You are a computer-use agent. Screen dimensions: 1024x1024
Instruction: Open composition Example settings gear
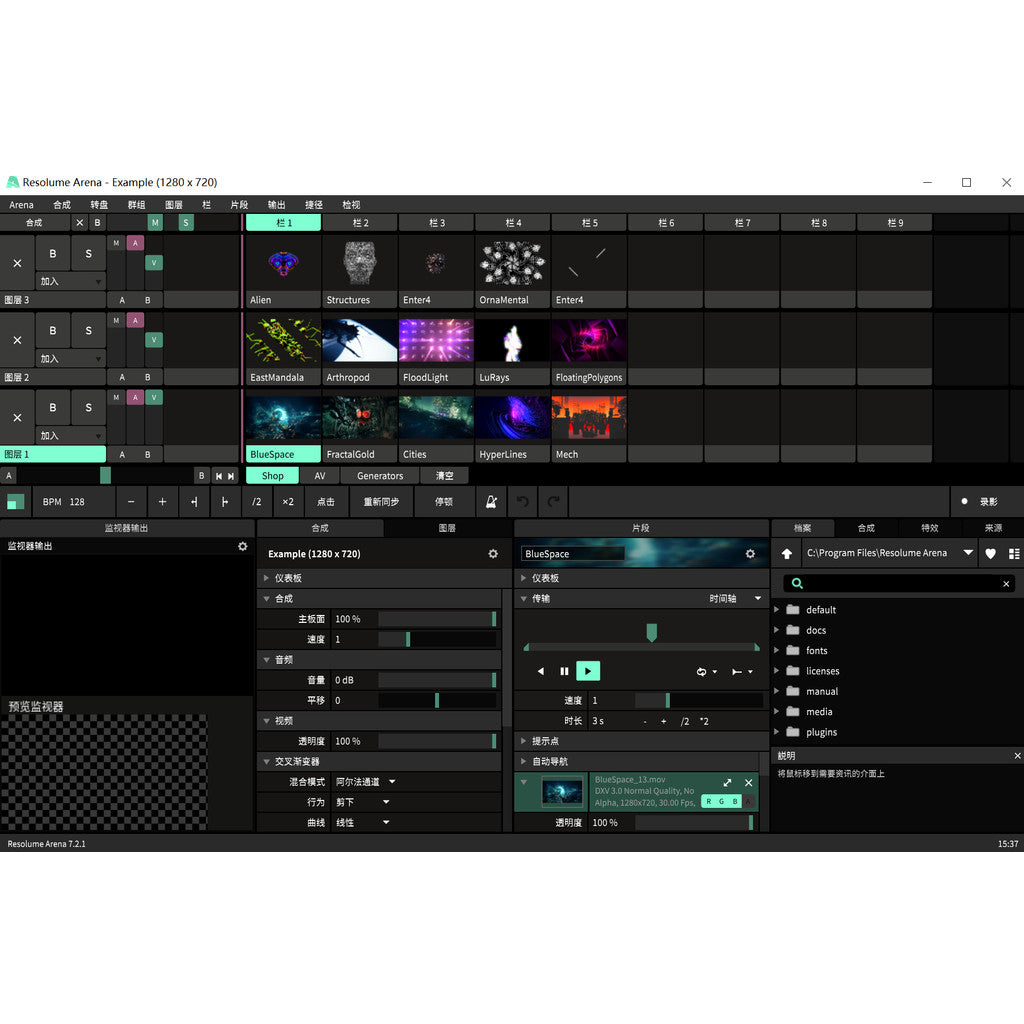(x=493, y=554)
